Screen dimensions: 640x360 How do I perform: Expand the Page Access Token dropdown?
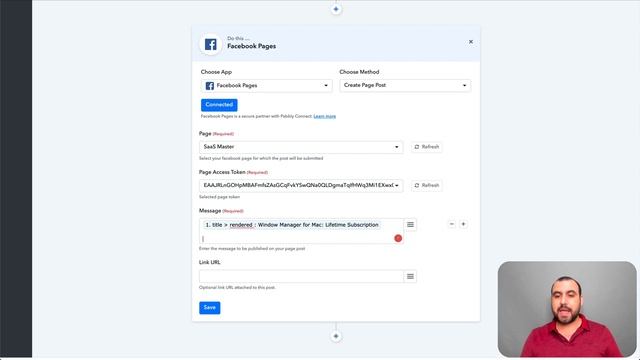[301, 185]
